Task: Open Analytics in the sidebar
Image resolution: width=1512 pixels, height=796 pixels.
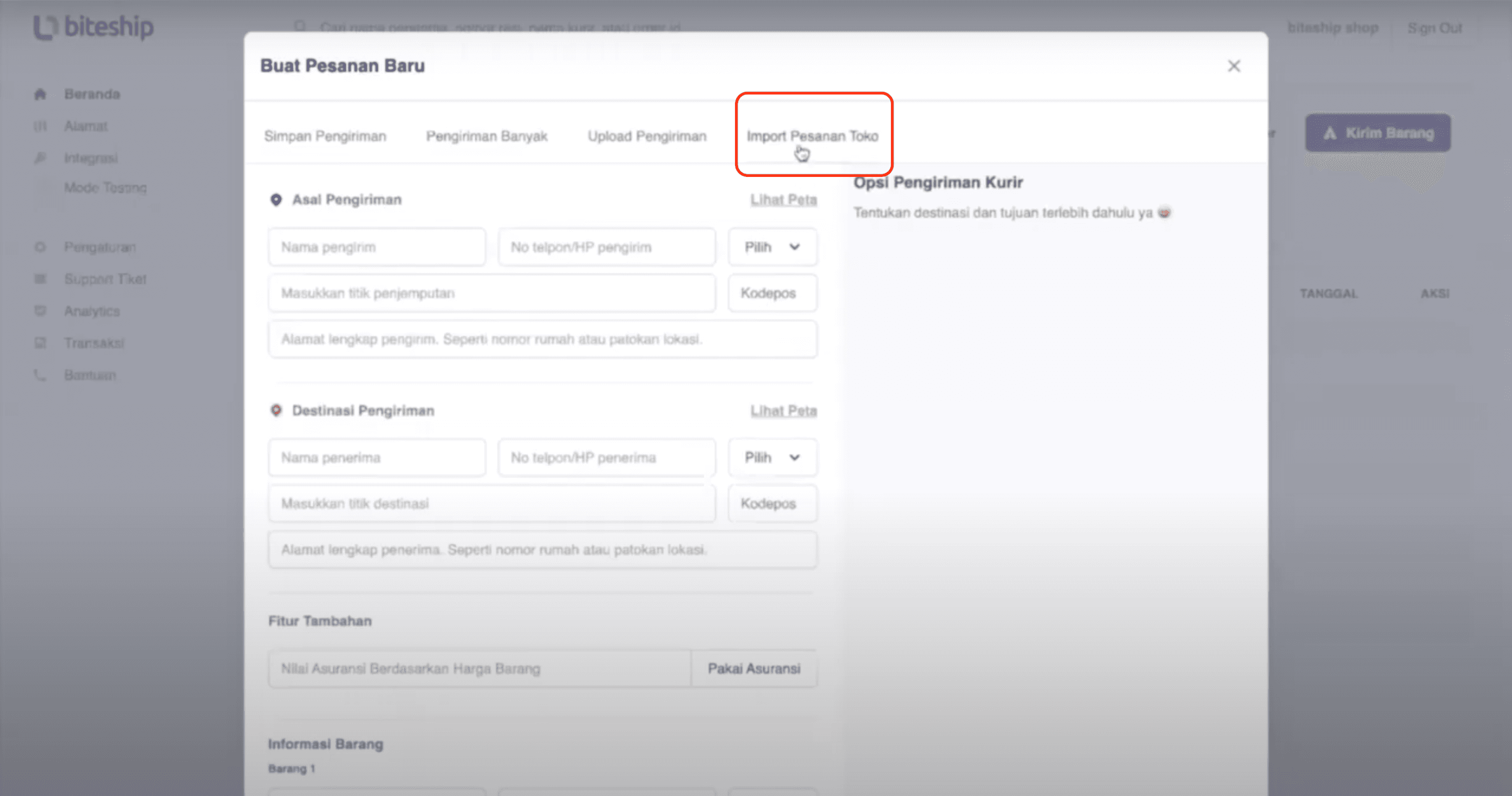Action: coord(92,311)
